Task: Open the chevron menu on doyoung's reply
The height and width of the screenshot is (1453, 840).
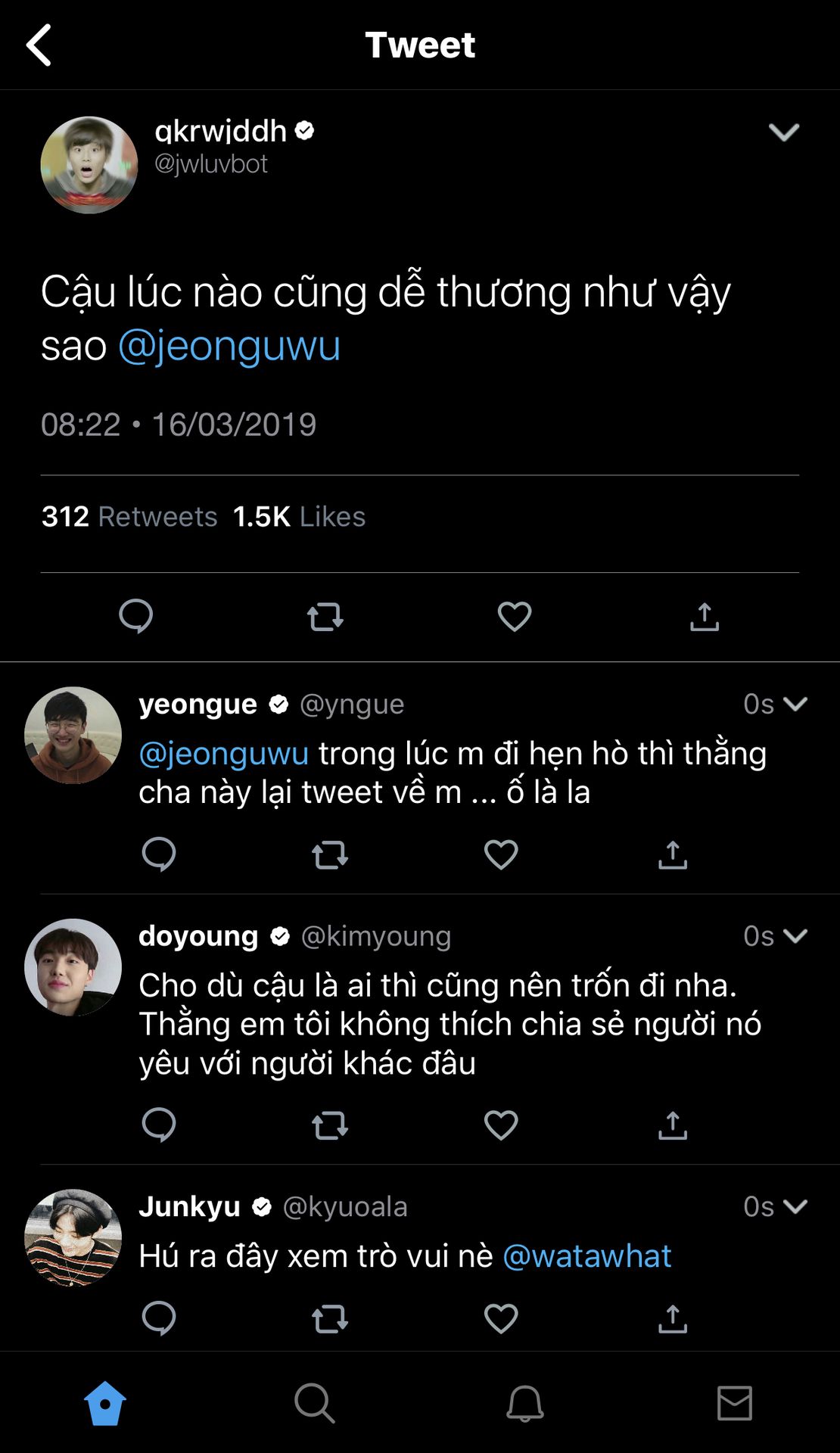Action: point(795,936)
